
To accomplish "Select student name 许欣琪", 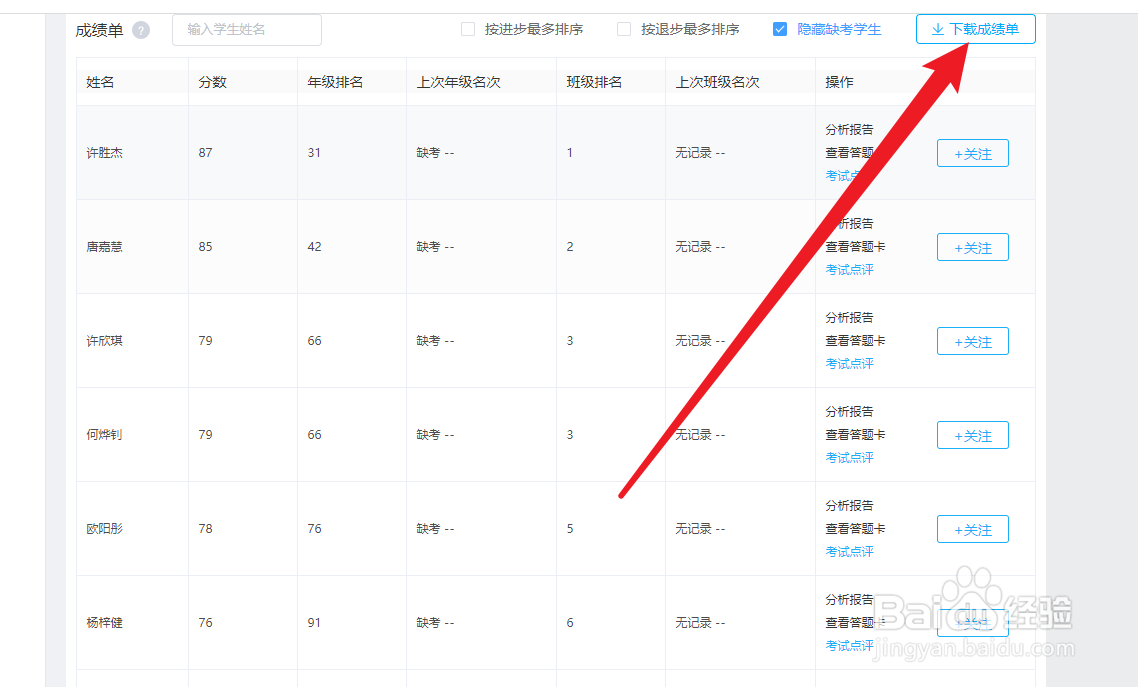I will coord(105,341).
